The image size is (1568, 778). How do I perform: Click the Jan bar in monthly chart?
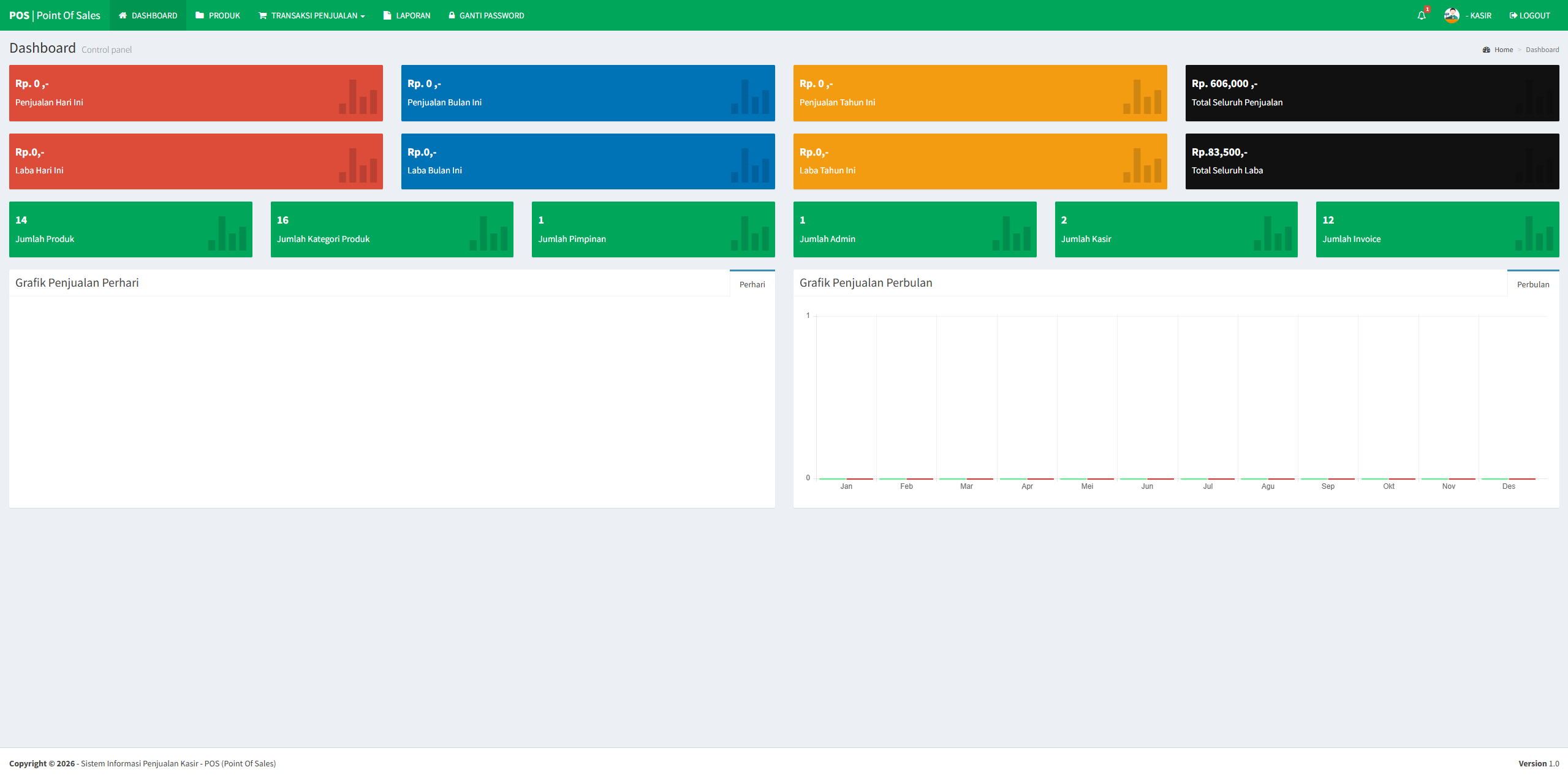pos(846,478)
